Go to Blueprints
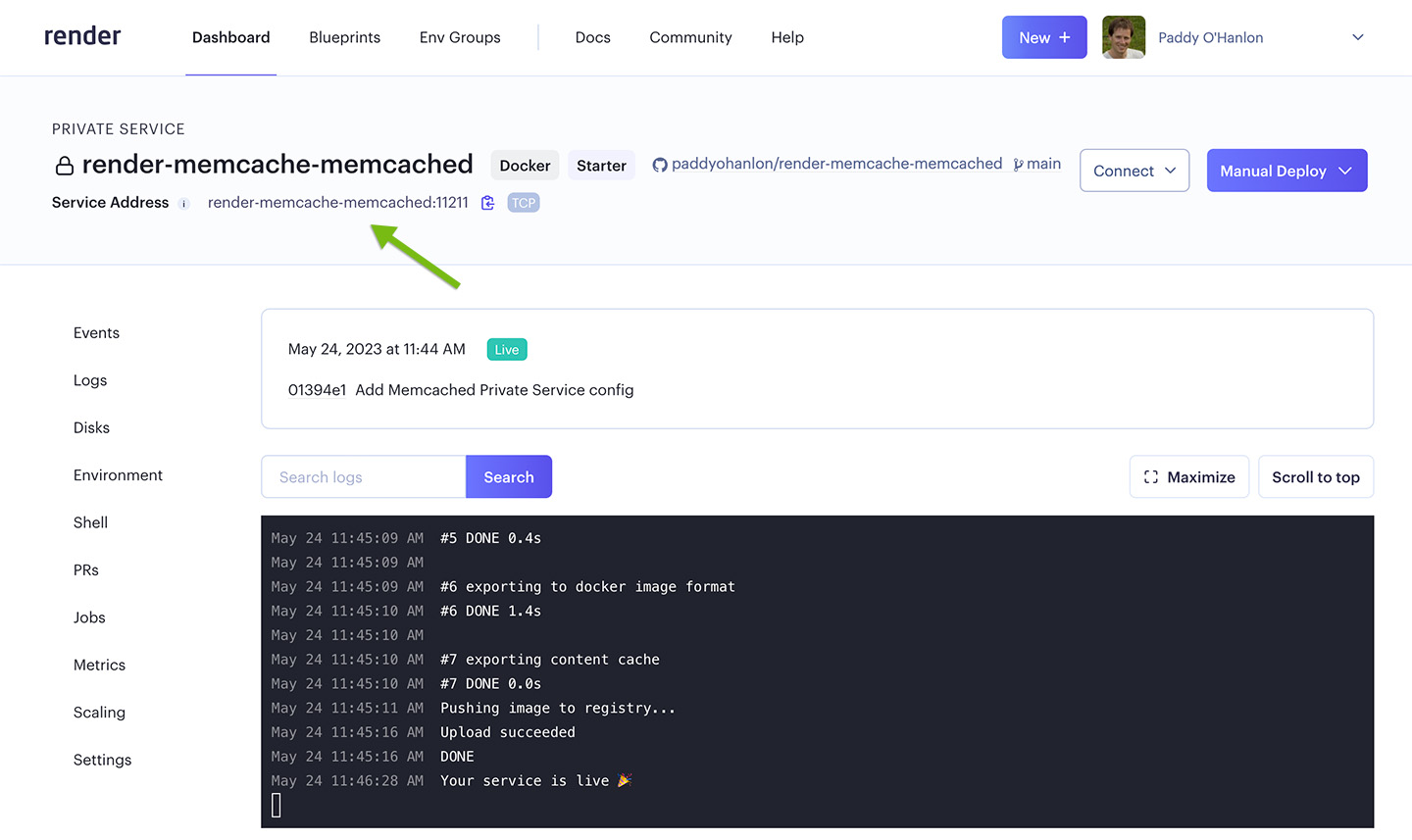Image resolution: width=1412 pixels, height=840 pixels. 344,37
